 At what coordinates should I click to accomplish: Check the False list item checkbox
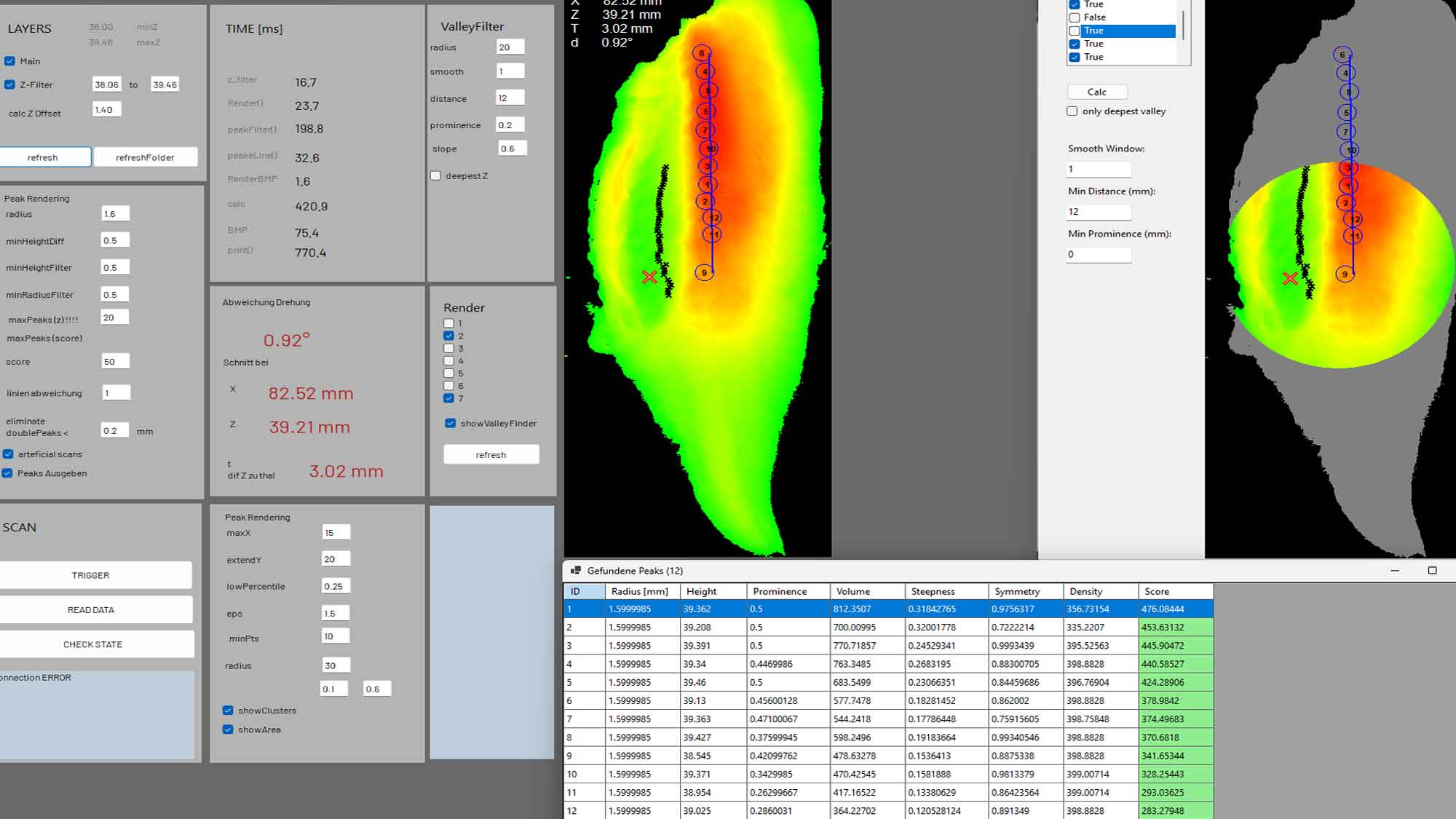[1075, 17]
